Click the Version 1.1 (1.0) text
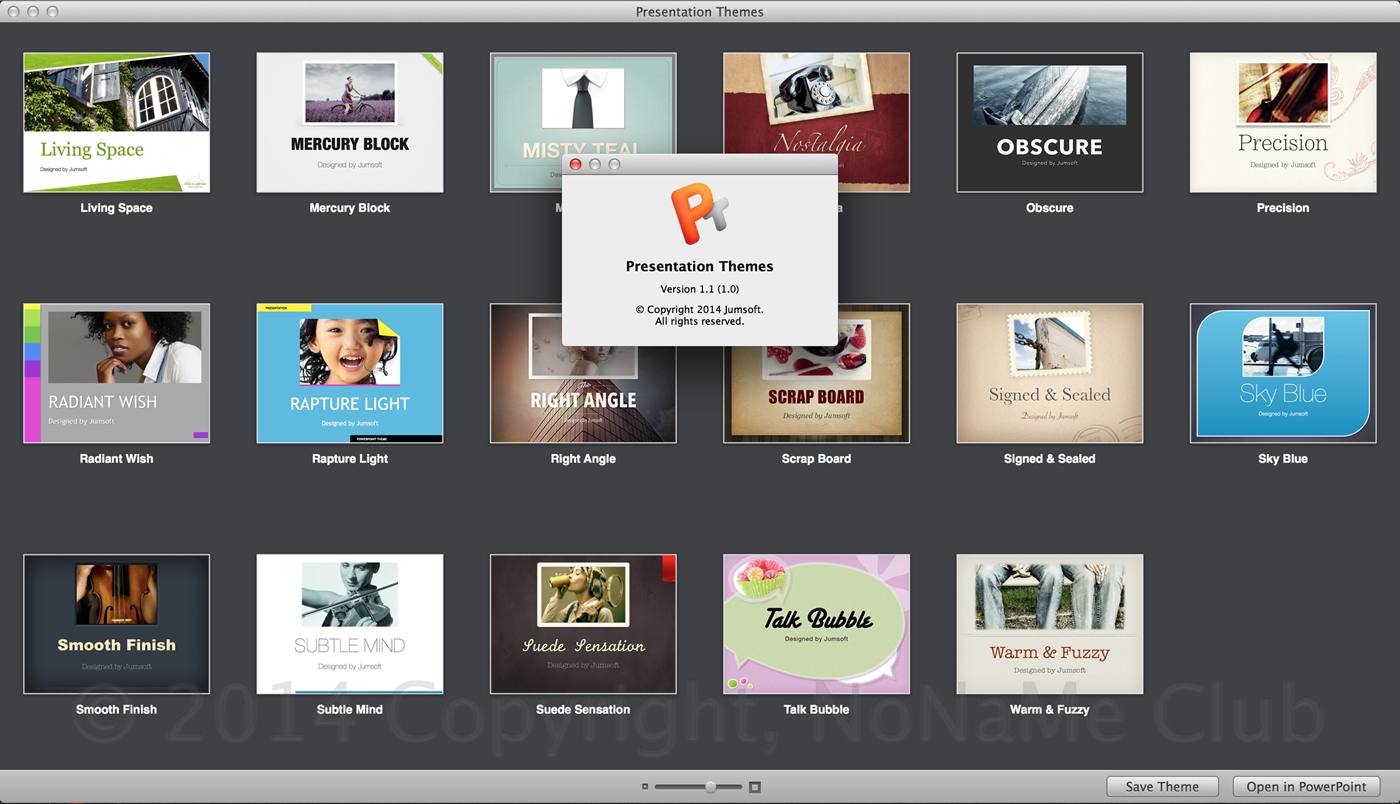This screenshot has width=1400, height=804. 699,289
